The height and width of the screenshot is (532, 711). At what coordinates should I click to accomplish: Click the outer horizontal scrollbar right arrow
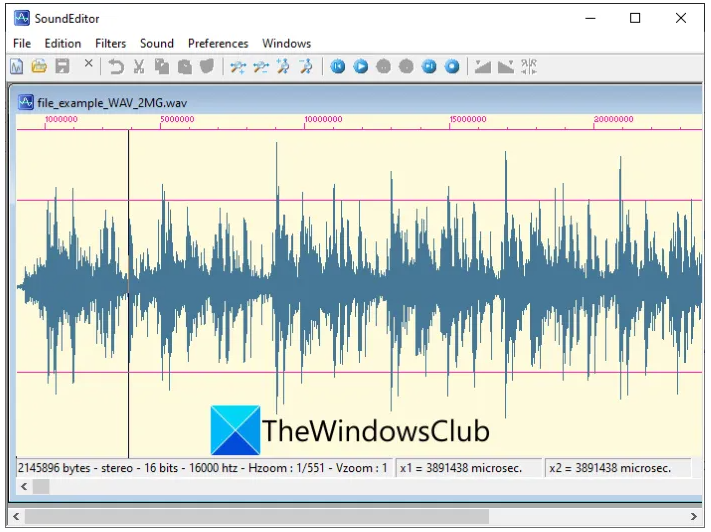point(693,517)
